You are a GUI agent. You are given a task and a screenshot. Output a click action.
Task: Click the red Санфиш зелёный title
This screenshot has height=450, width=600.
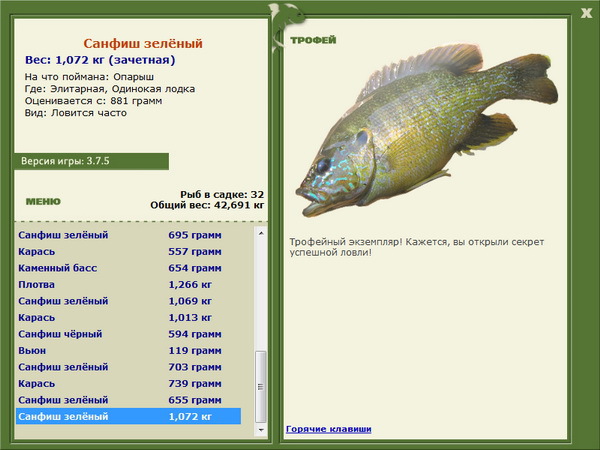point(143,43)
